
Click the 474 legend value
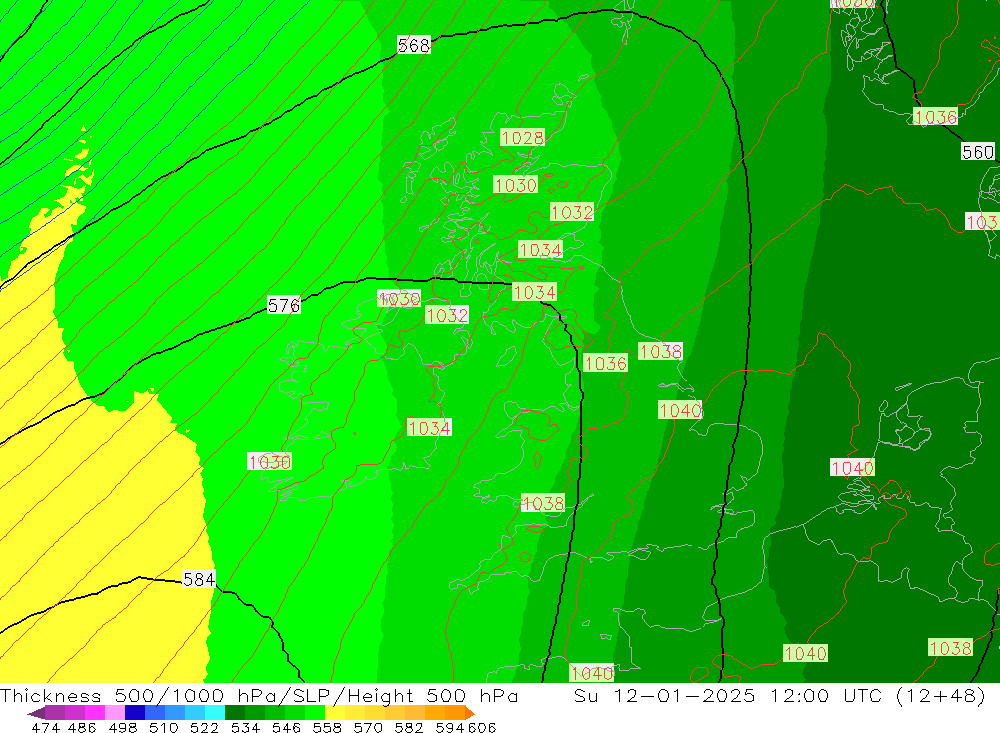pos(45,727)
